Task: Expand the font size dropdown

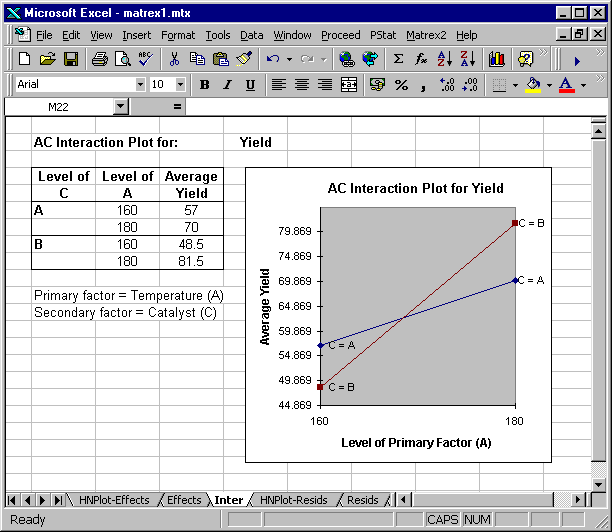Action: pos(180,85)
